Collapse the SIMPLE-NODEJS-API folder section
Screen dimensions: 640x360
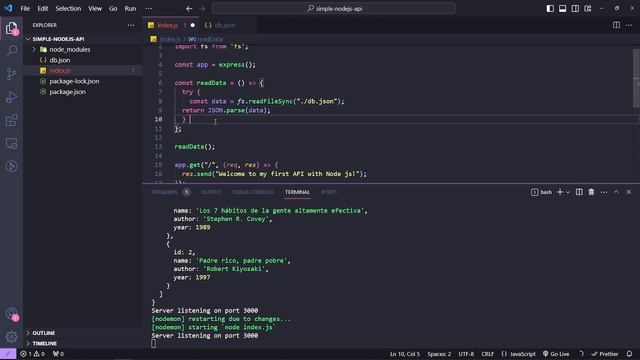(58, 39)
